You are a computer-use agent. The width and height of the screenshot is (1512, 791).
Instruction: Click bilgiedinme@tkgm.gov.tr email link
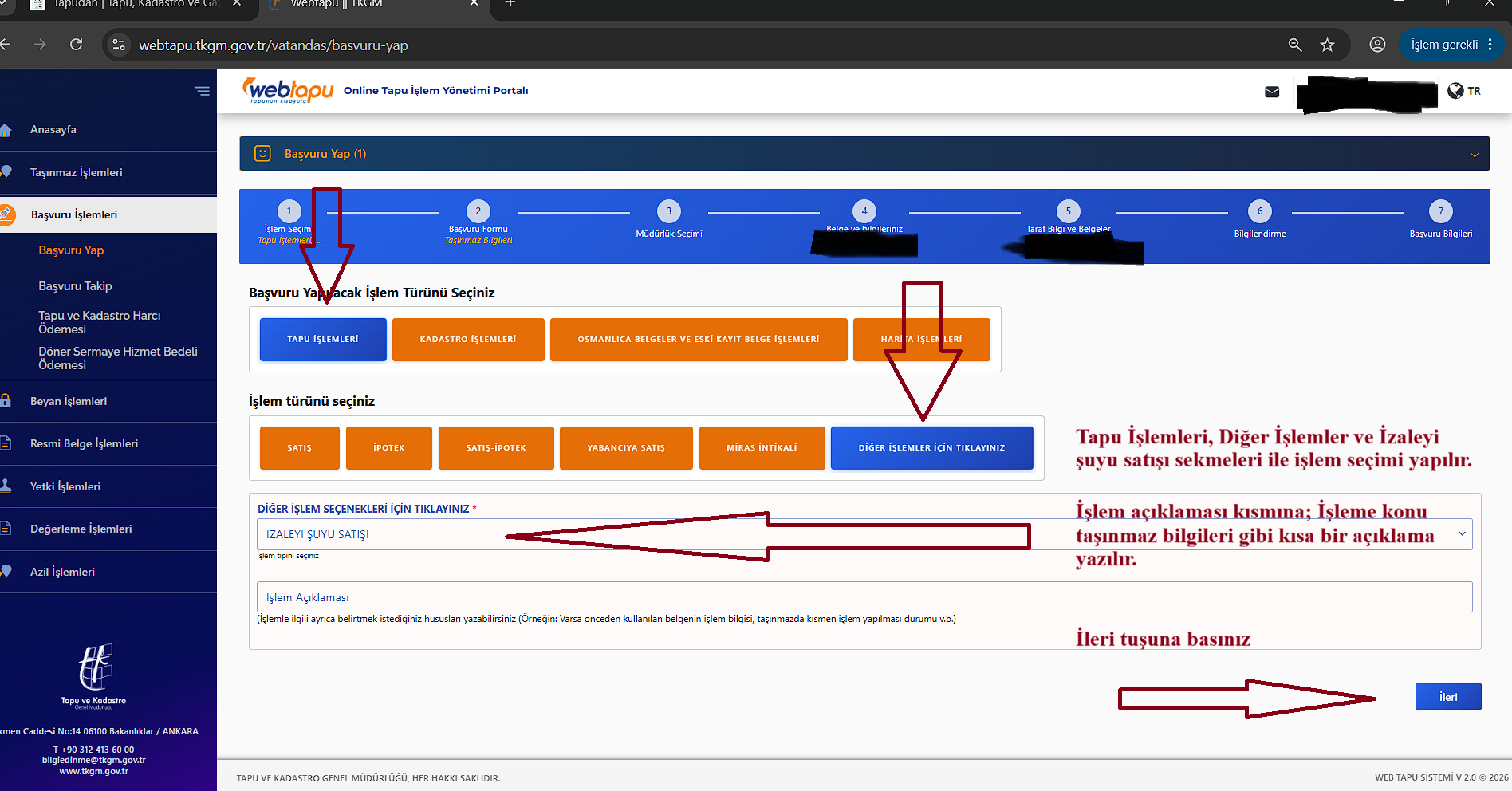pyautogui.click(x=94, y=761)
